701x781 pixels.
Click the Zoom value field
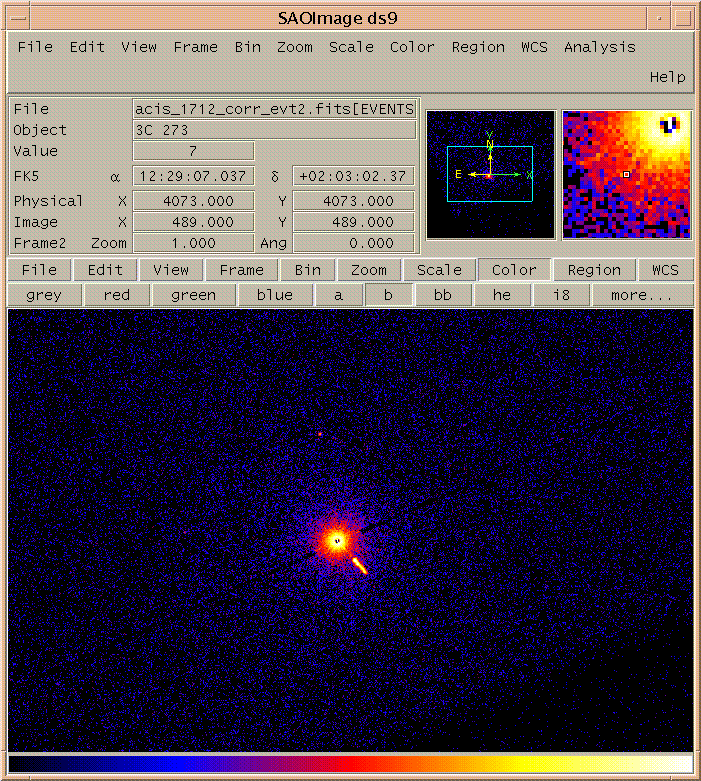pos(193,243)
